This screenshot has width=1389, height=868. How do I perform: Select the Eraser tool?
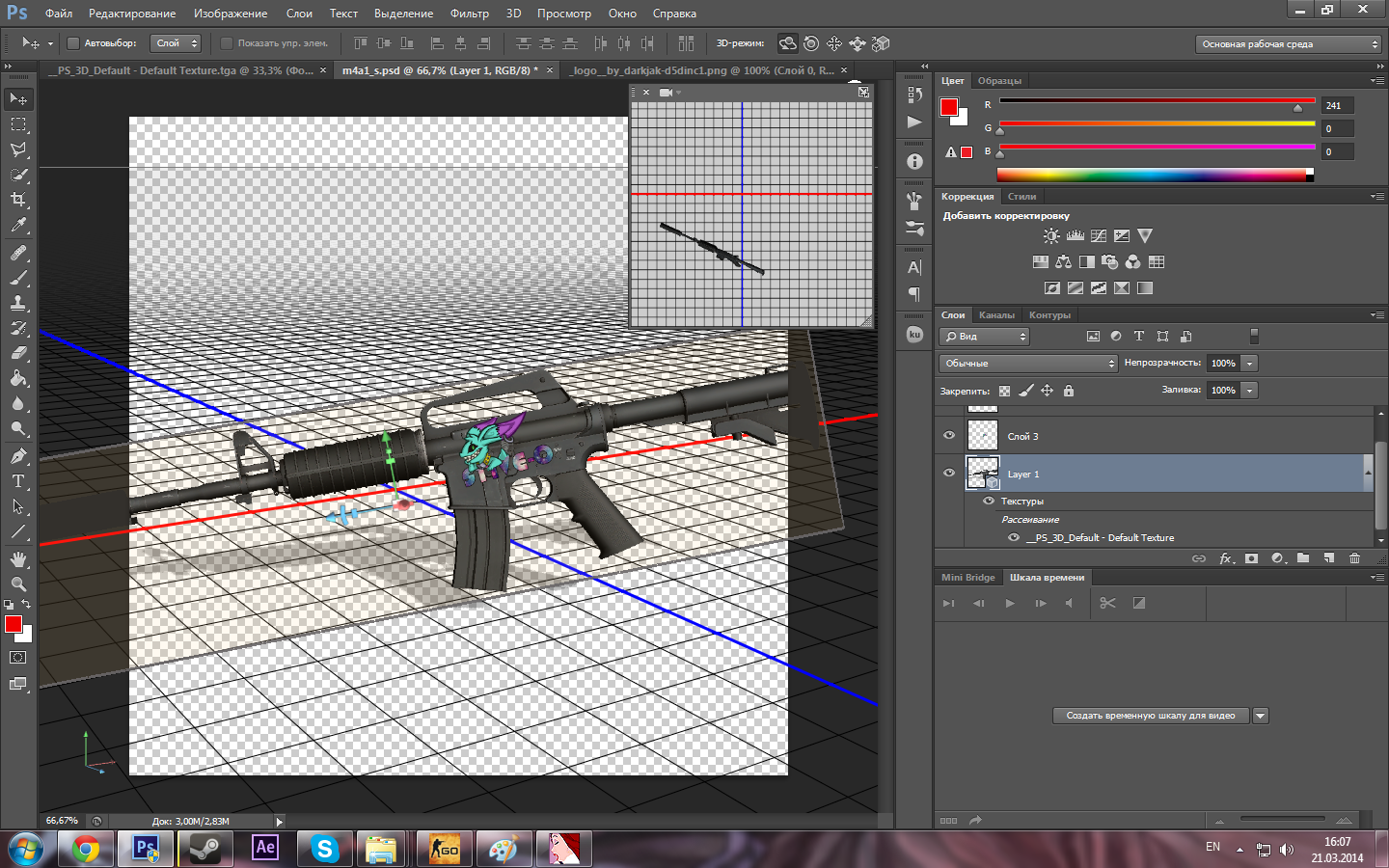(18, 353)
